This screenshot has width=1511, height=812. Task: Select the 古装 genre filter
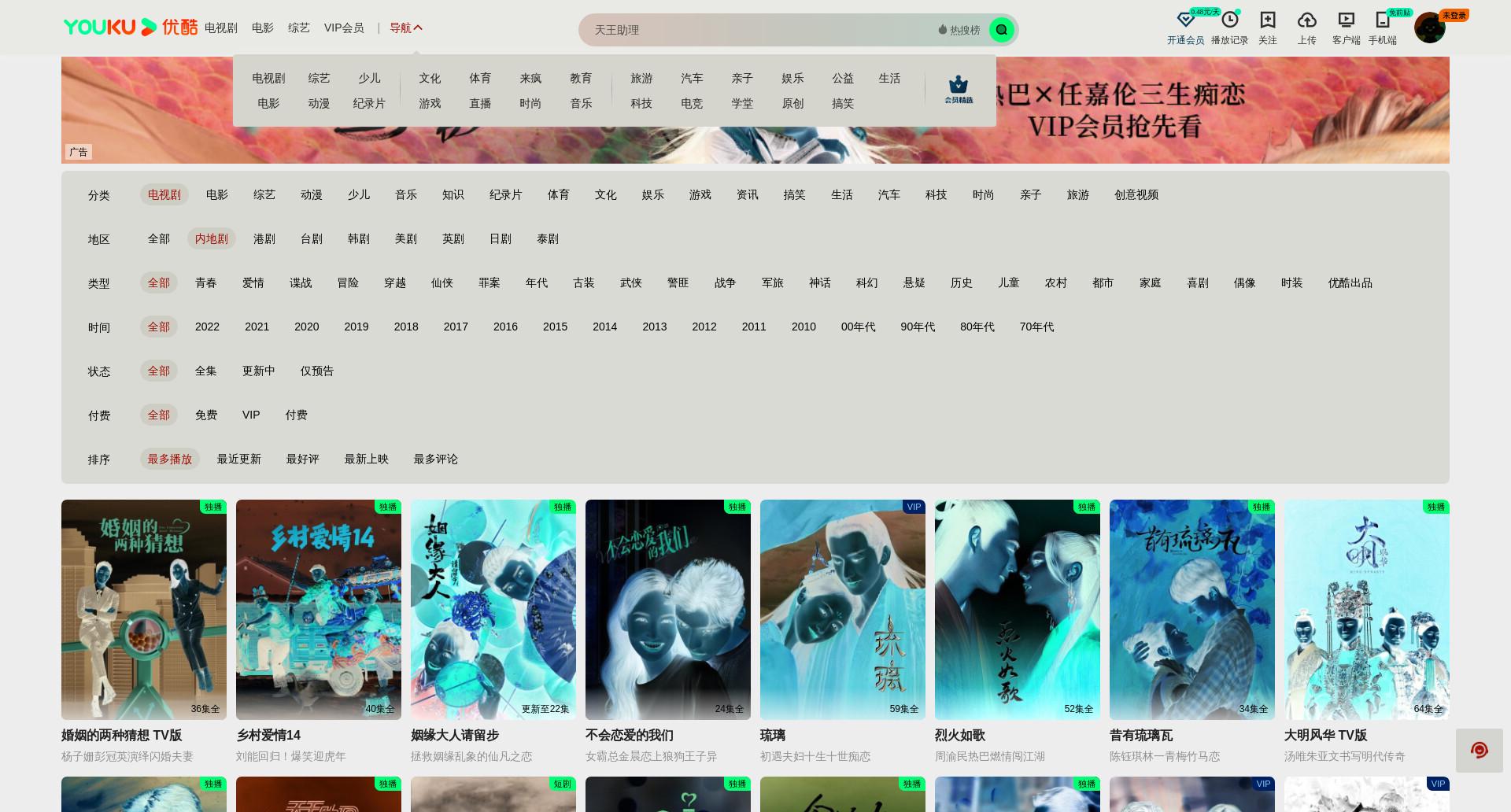pyautogui.click(x=584, y=282)
